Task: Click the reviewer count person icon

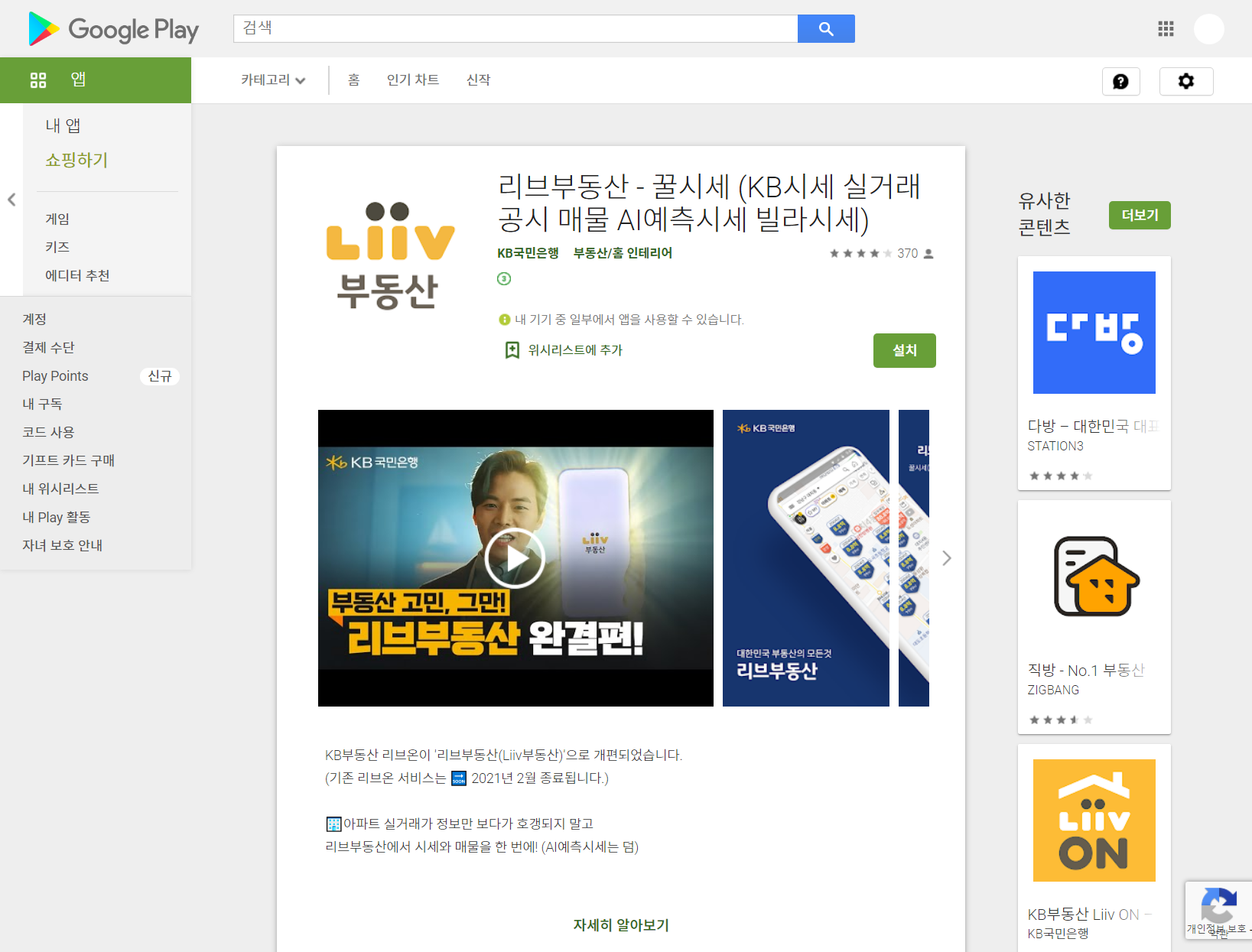Action: tap(928, 254)
